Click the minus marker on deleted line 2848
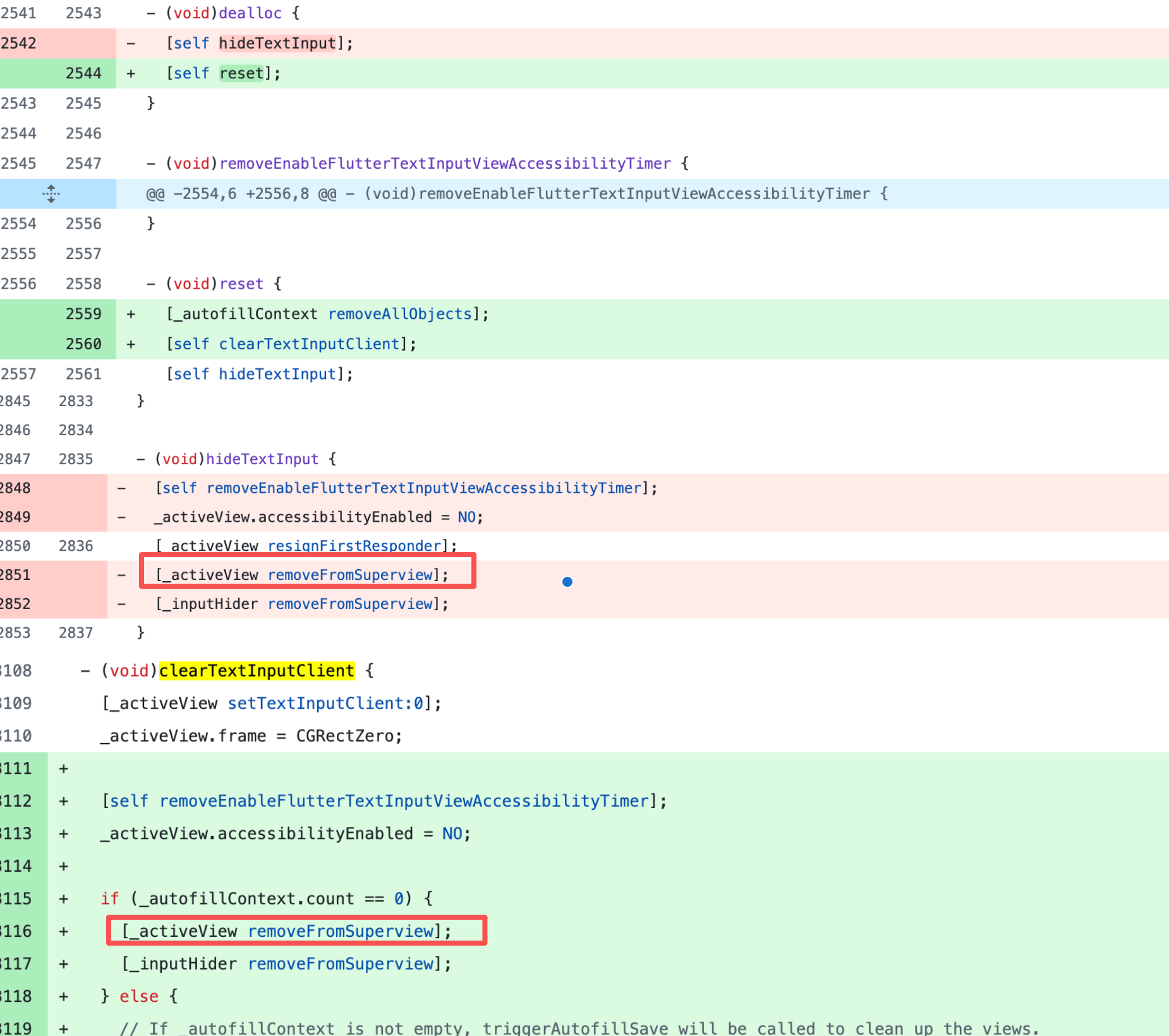 [x=121, y=488]
